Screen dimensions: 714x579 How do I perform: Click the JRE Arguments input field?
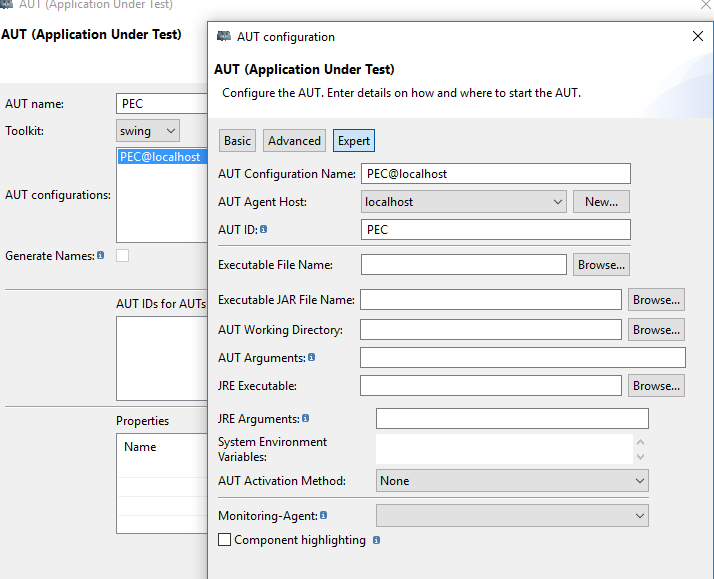click(x=512, y=418)
